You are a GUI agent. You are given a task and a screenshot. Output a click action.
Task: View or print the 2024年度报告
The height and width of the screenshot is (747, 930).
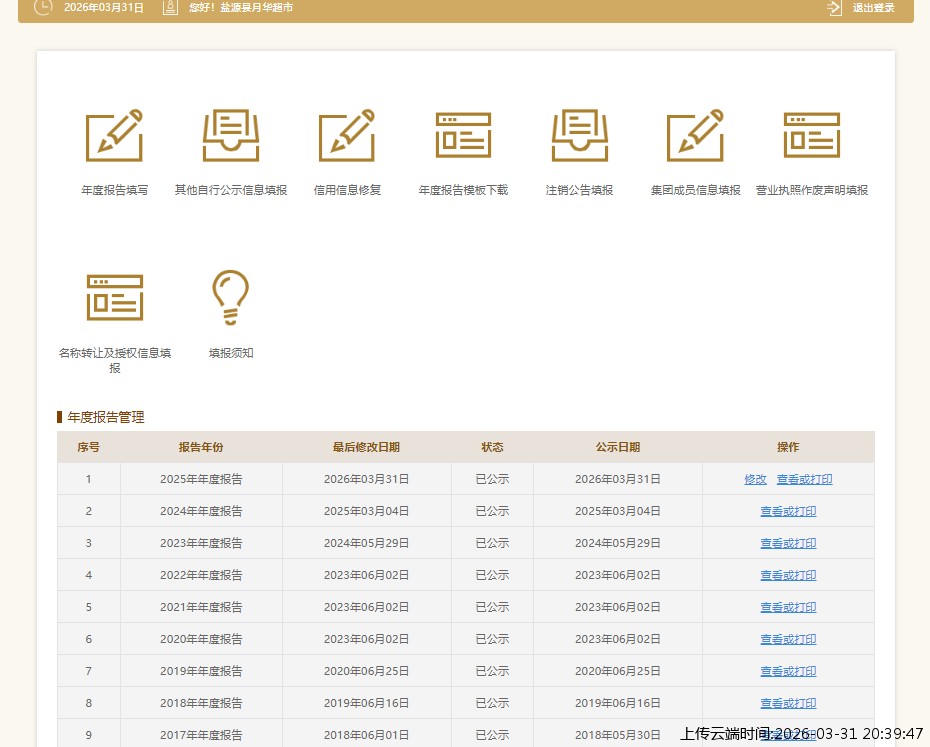(x=788, y=511)
